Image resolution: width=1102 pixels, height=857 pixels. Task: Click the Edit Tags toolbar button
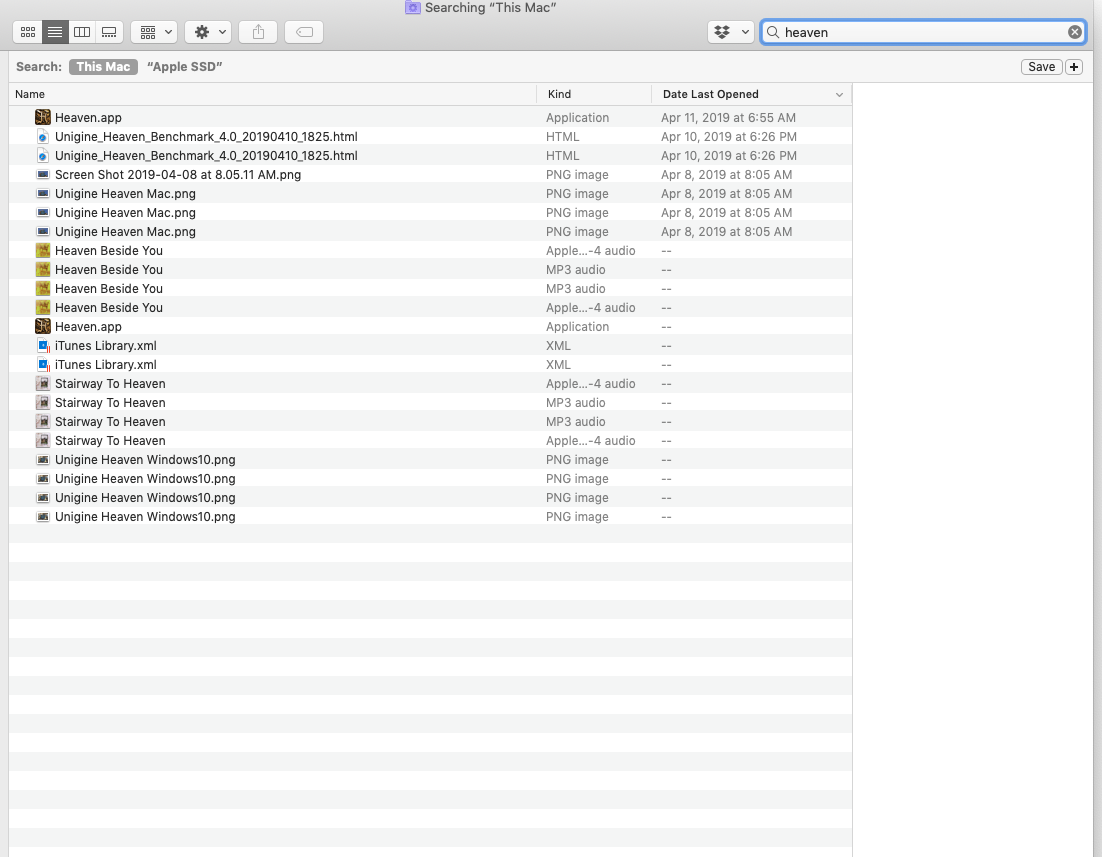tap(304, 32)
